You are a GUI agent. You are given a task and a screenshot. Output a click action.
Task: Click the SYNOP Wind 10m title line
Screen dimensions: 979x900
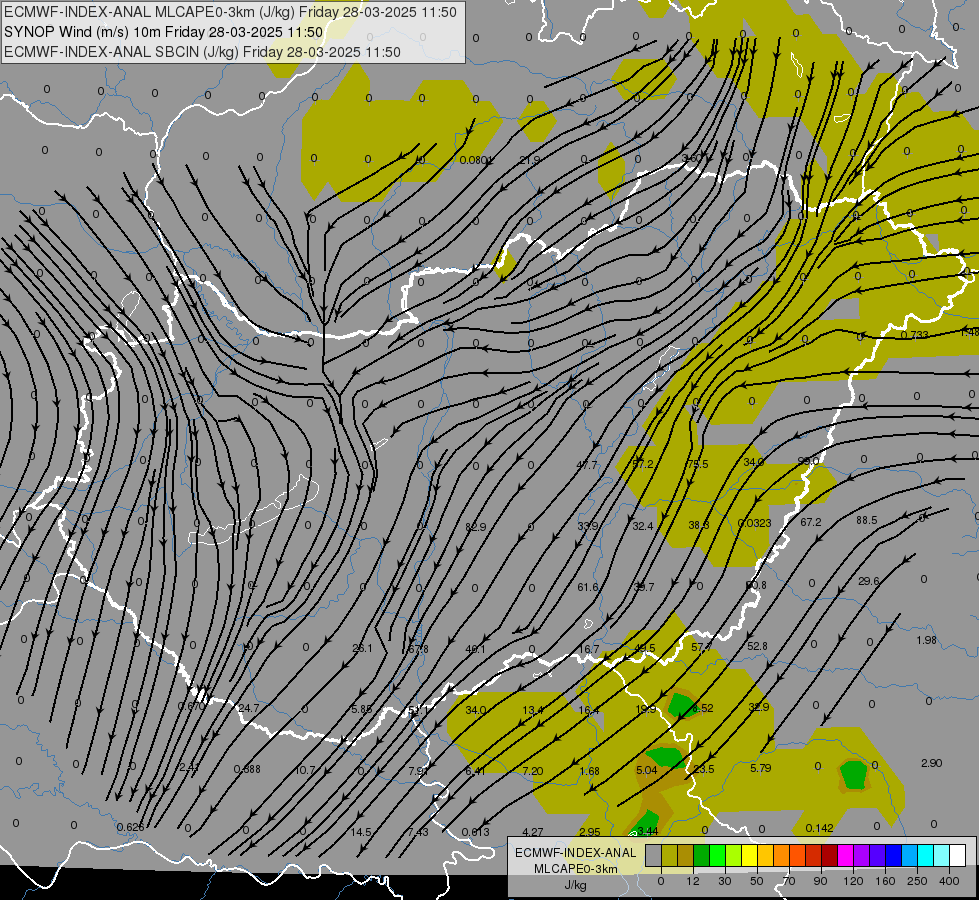coord(164,32)
